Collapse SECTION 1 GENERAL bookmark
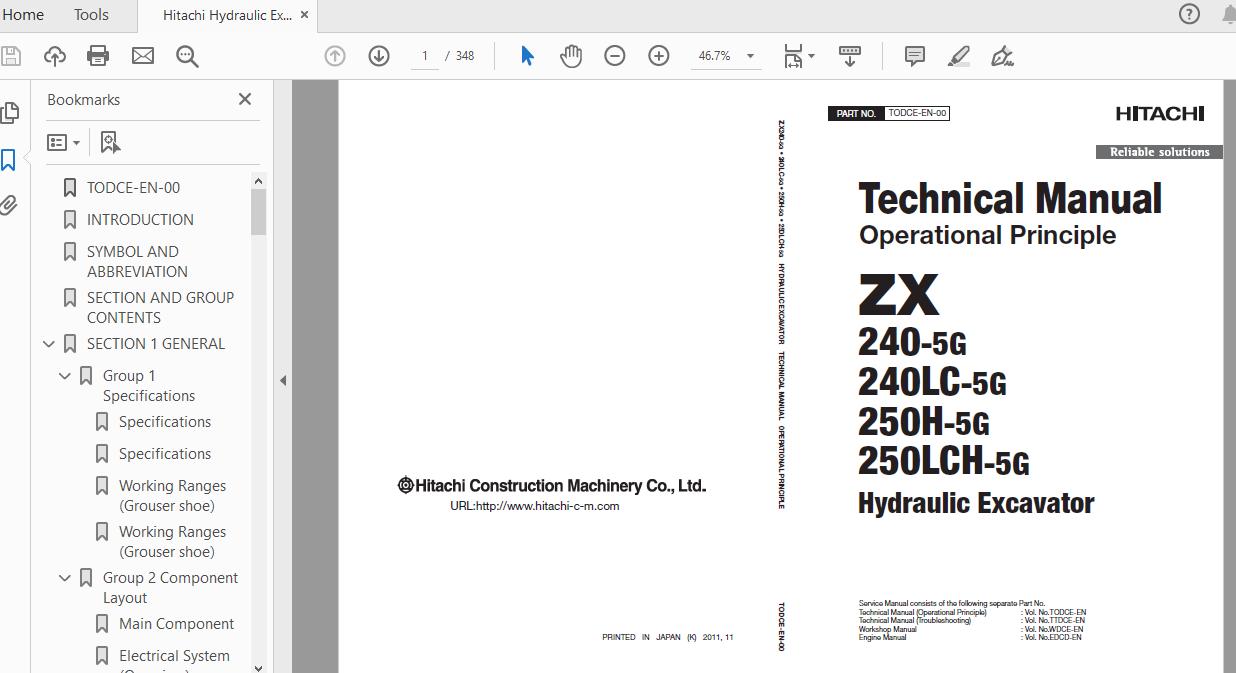 point(49,344)
